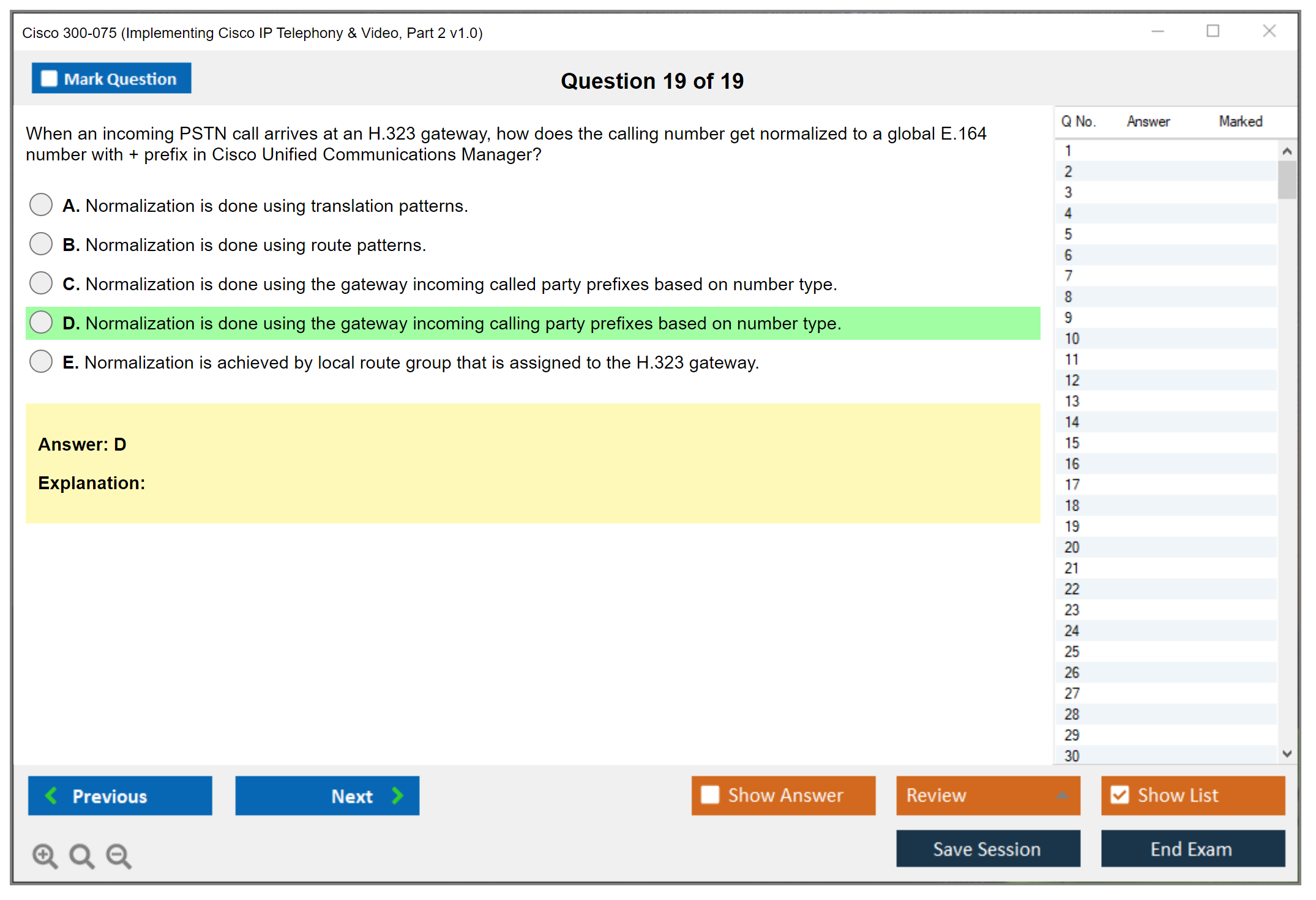
Task: Click the zoom out magnifier icon
Action: click(x=118, y=855)
